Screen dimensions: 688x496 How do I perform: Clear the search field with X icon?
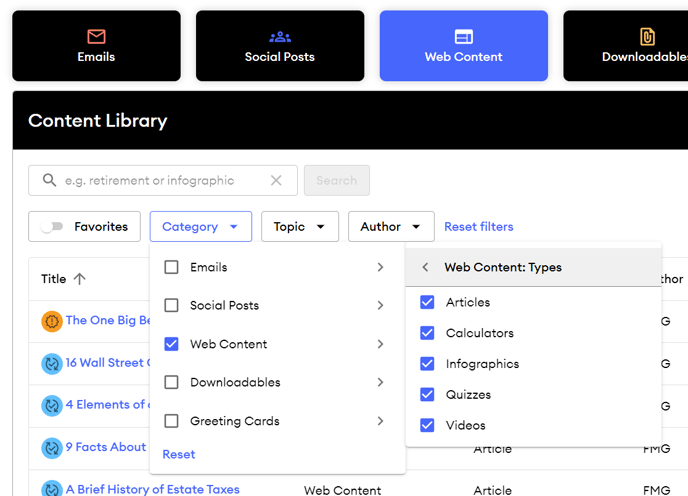(276, 181)
